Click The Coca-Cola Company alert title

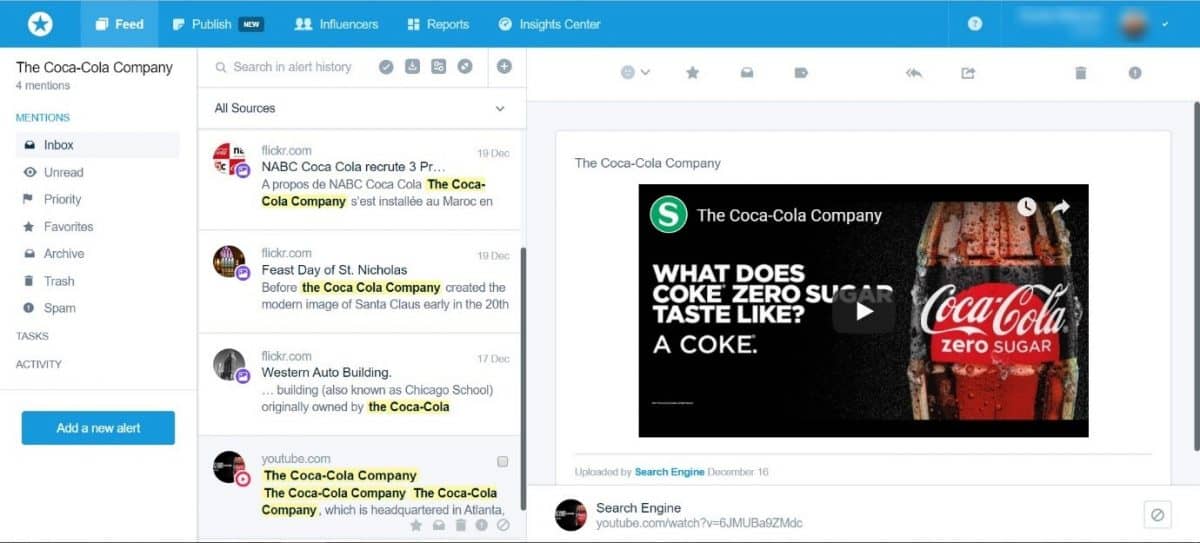click(x=94, y=67)
